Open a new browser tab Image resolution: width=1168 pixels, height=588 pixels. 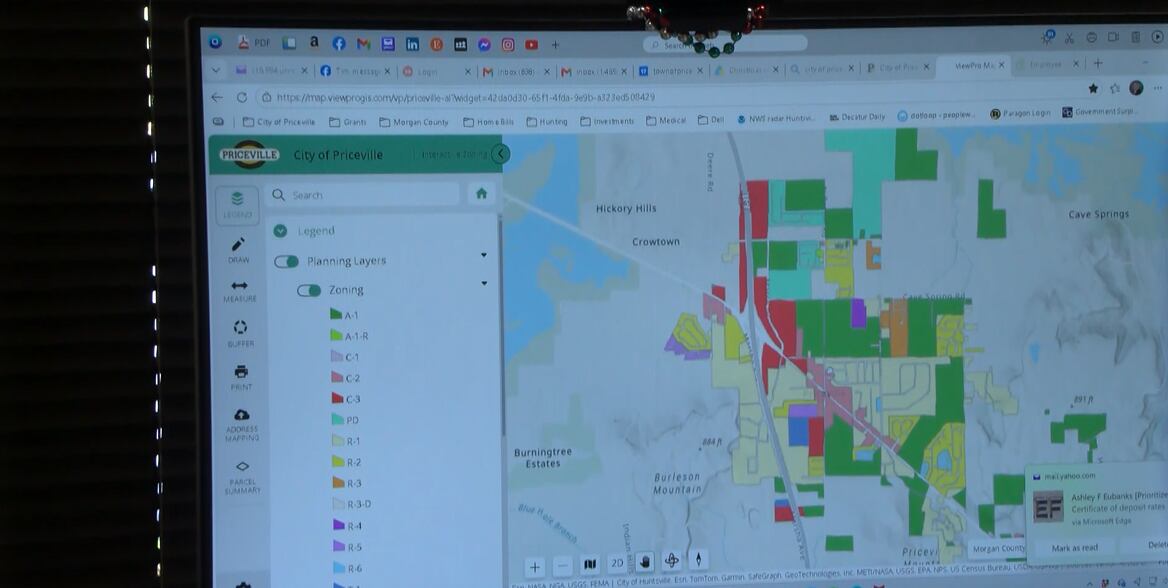(x=1098, y=63)
